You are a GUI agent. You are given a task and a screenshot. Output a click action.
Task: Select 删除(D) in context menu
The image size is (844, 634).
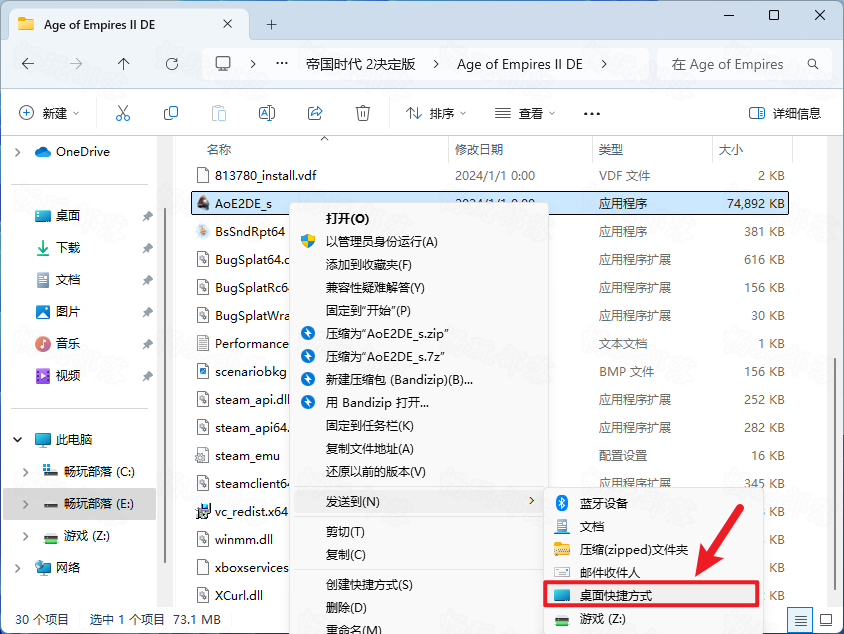419,608
